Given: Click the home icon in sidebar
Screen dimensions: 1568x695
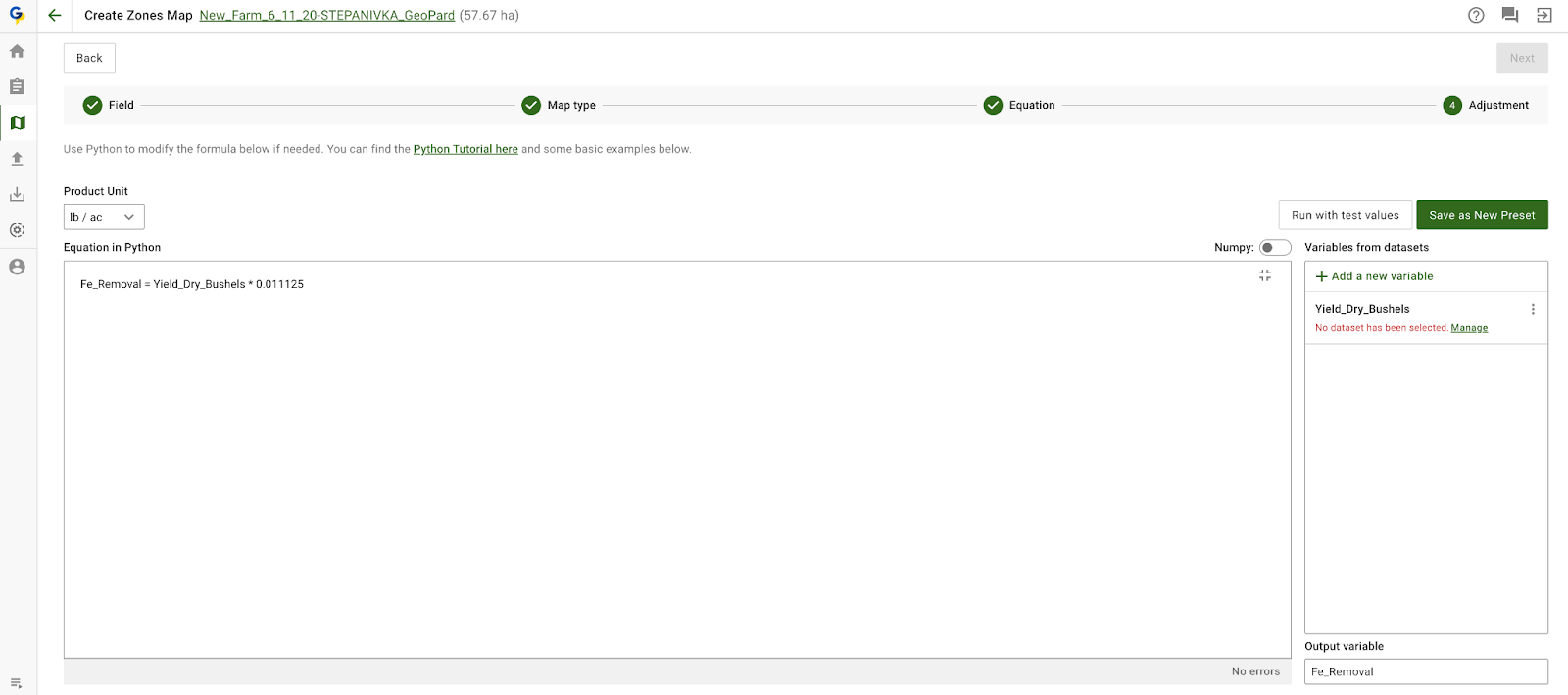Looking at the screenshot, I should 17,51.
